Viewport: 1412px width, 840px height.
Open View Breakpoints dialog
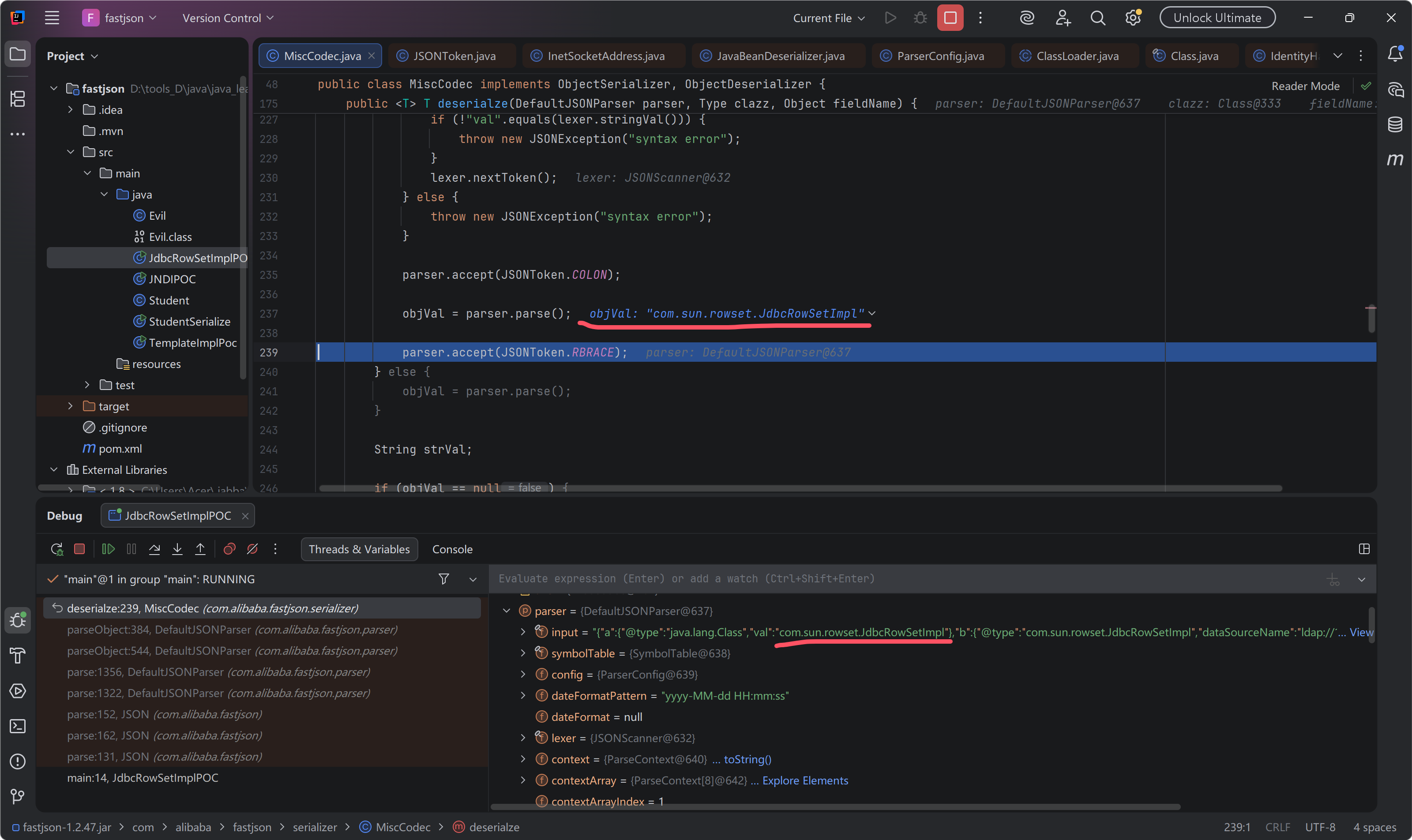click(x=229, y=549)
